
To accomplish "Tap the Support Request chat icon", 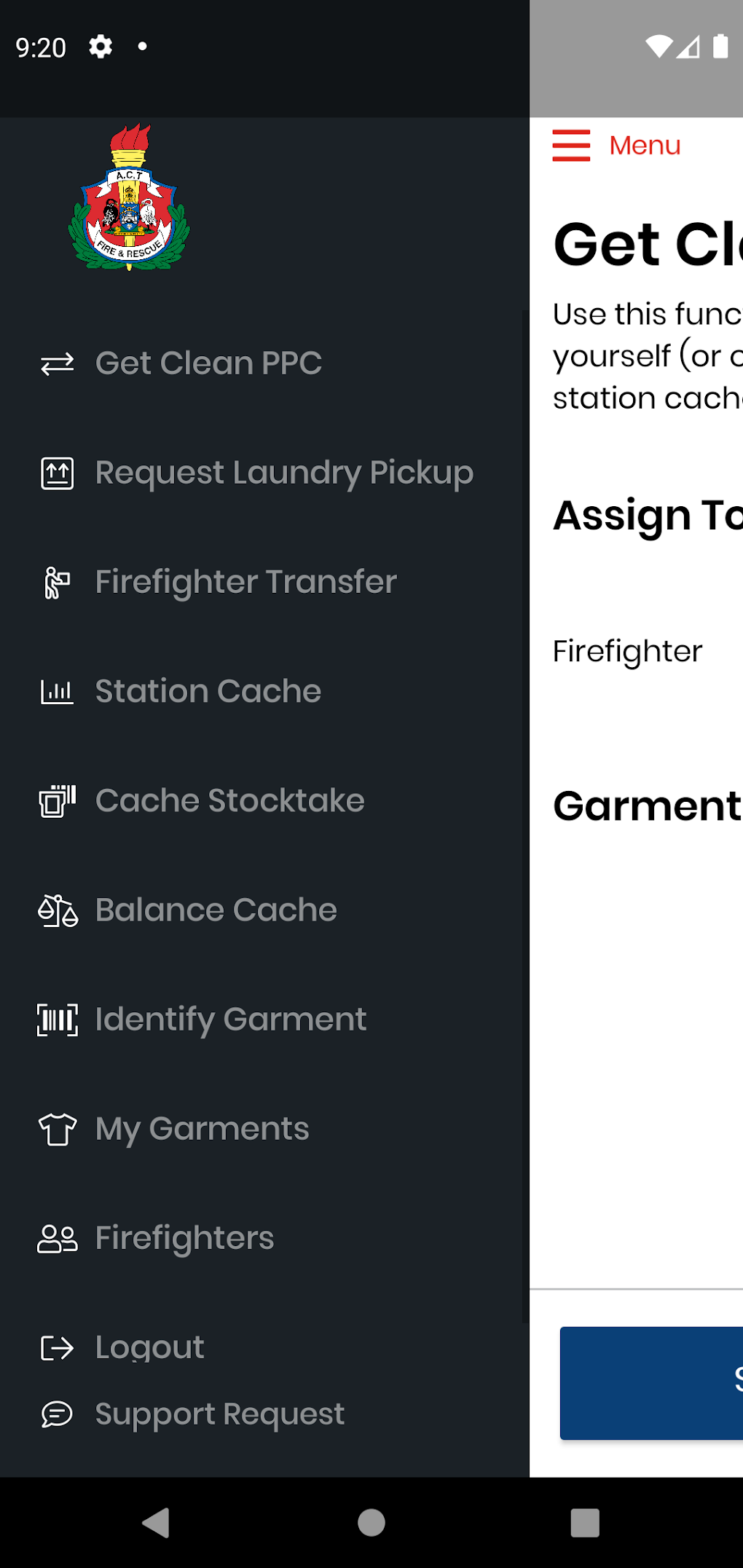I will coord(57,1414).
